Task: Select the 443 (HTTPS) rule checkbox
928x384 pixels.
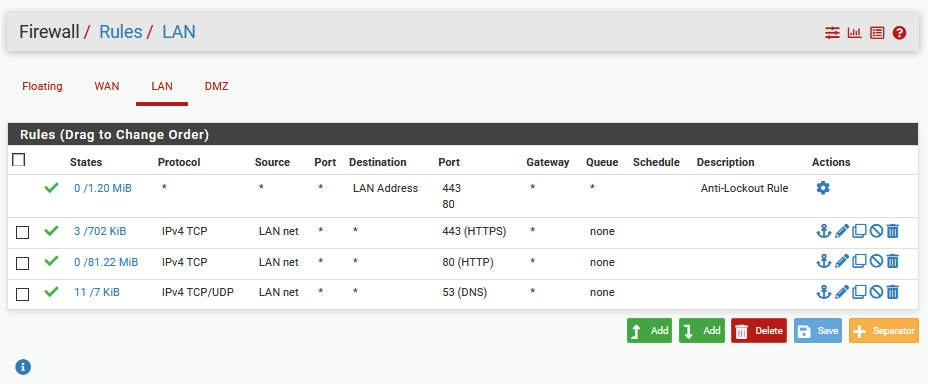Action: point(22,233)
